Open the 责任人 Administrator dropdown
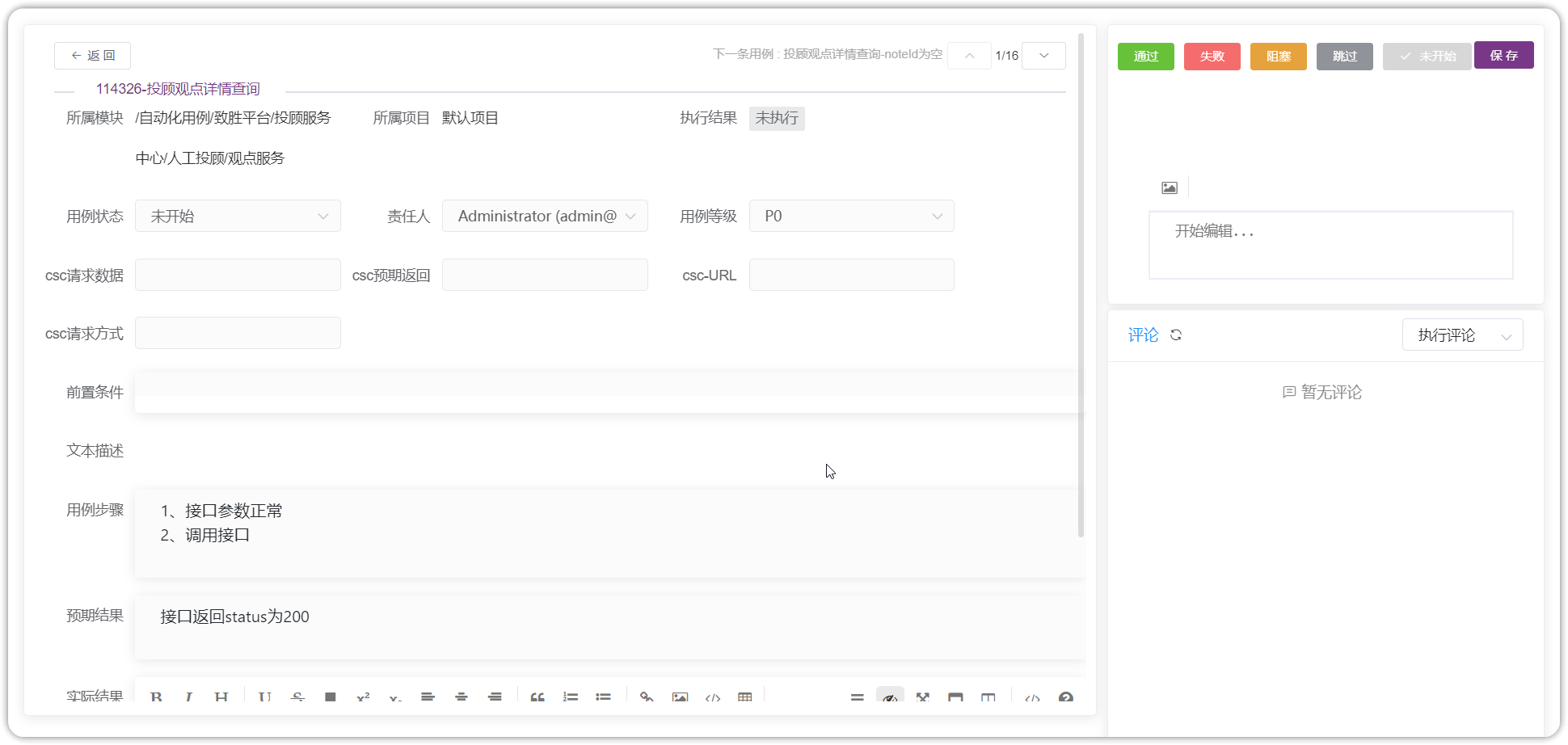The image size is (1568, 745). [545, 216]
